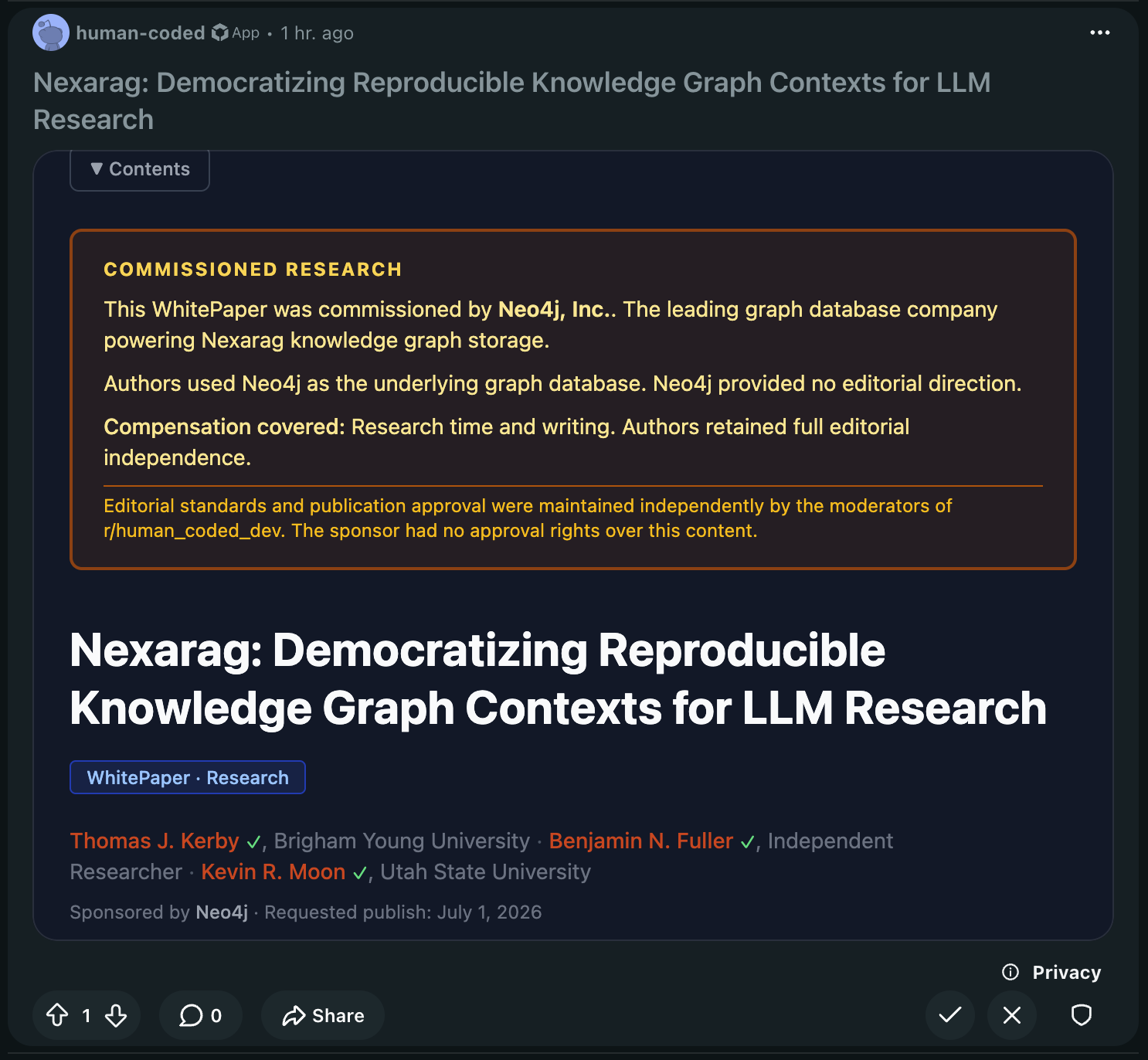Screen dimensions: 1148x1060
Task: Share this post
Action: tap(323, 1015)
